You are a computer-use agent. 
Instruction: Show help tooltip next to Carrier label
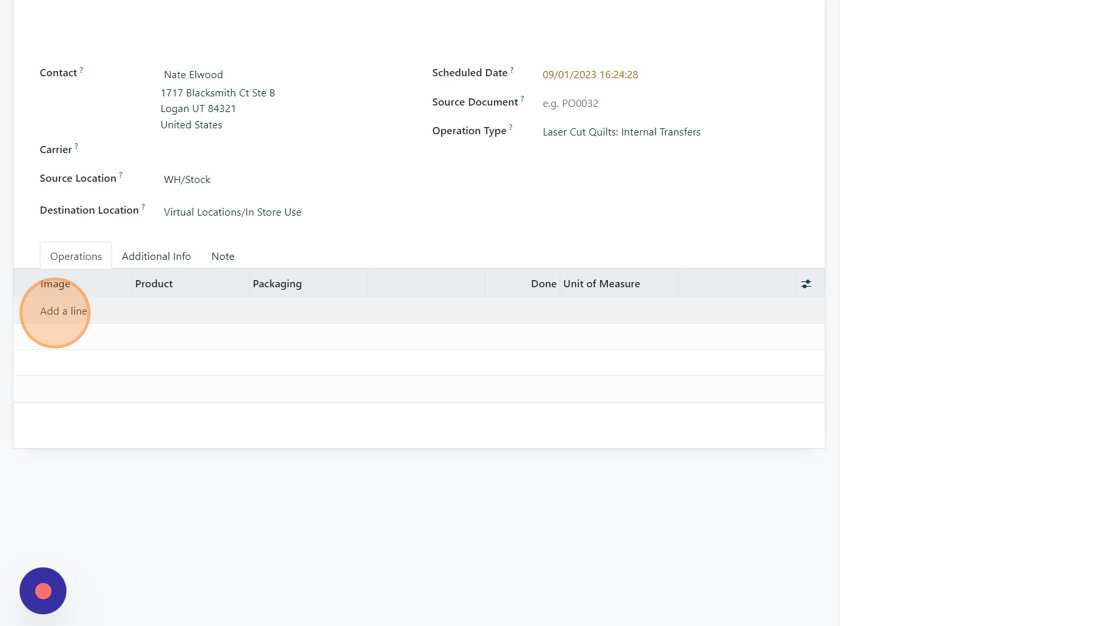tap(76, 146)
